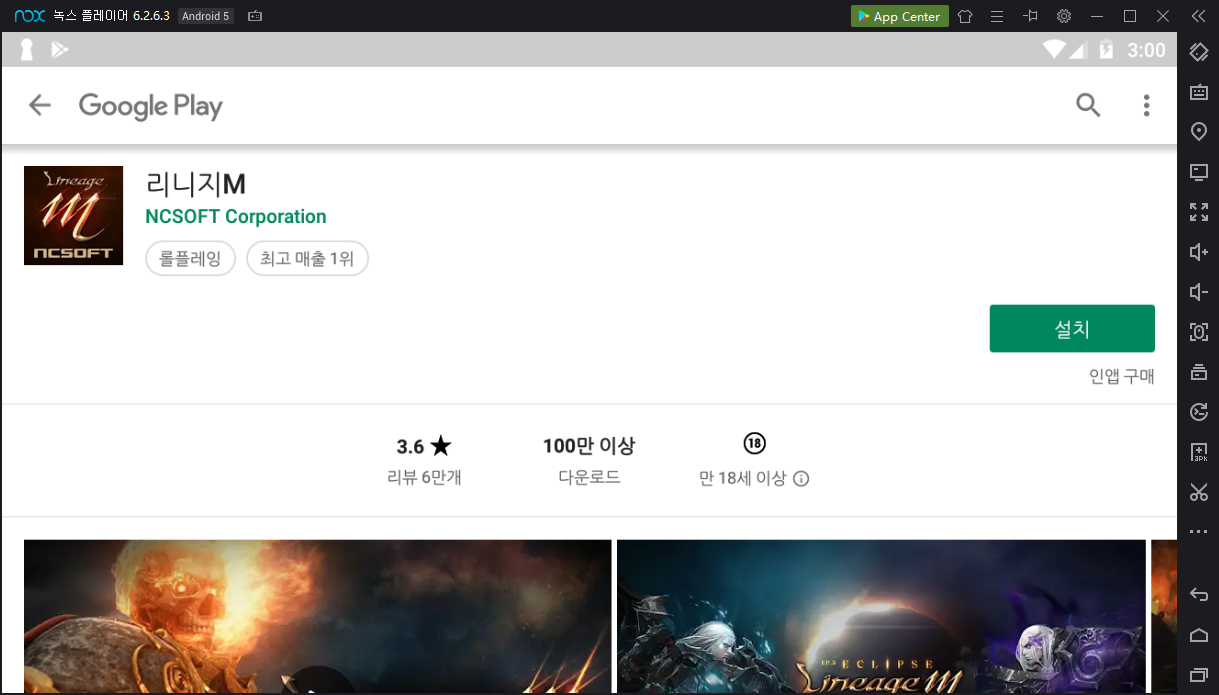
Task: Click the Play Store notification icon
Action: (60, 49)
